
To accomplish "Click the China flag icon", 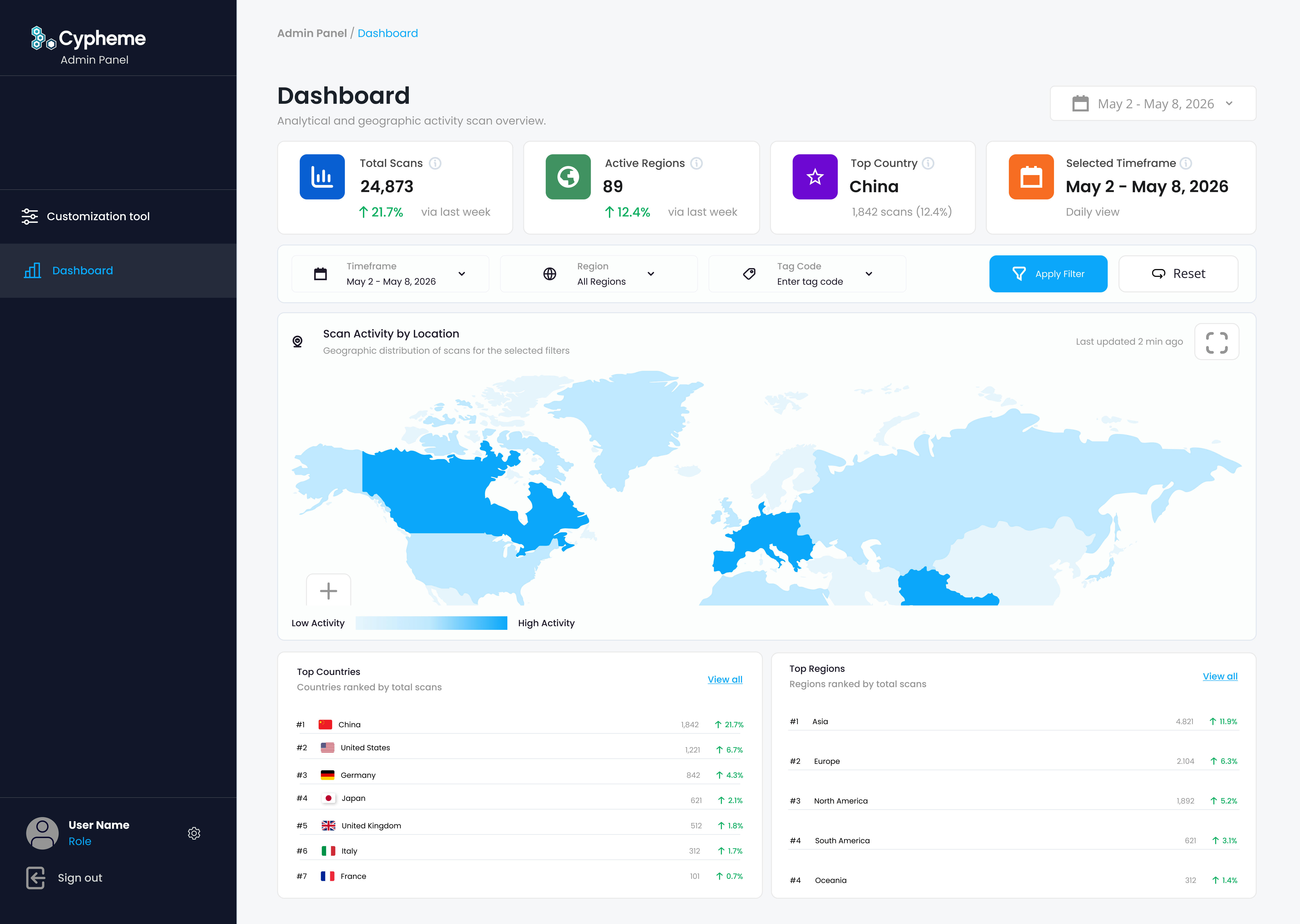I will pyautogui.click(x=326, y=724).
